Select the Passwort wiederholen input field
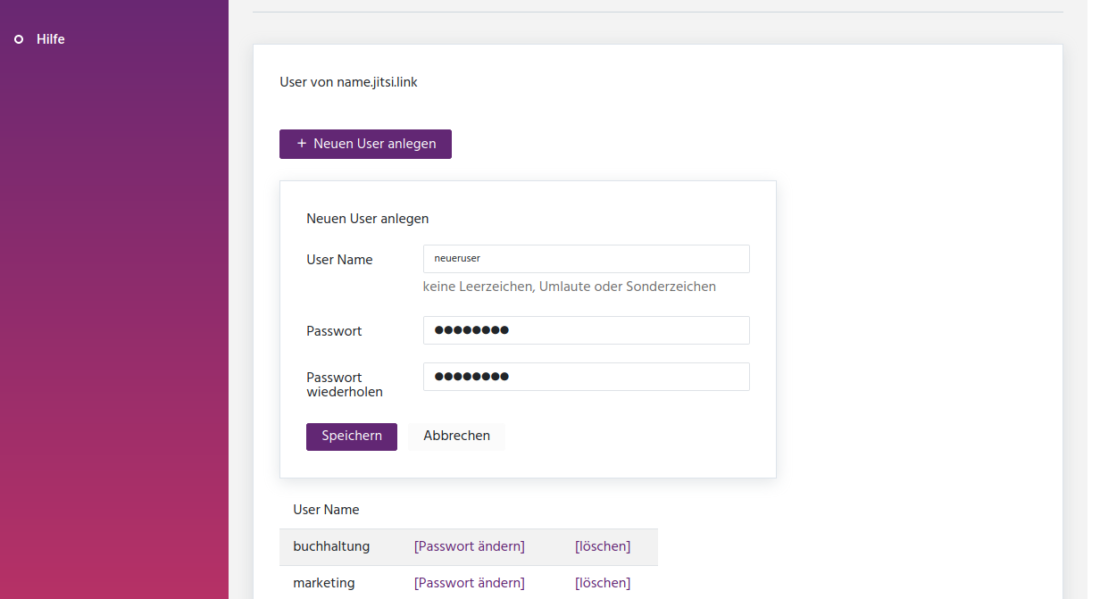The height and width of the screenshot is (599, 1100). tap(585, 377)
